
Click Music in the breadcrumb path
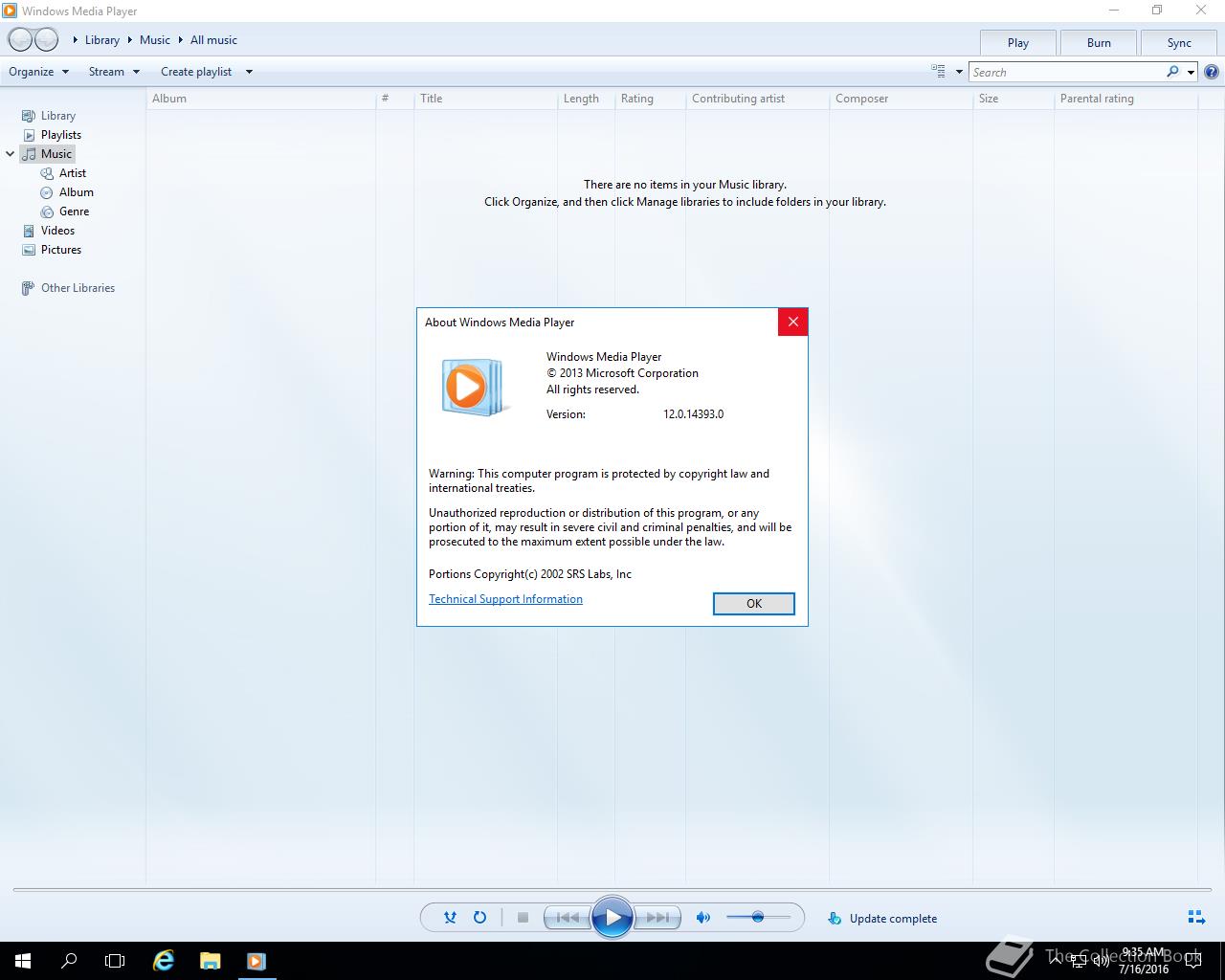(x=155, y=40)
